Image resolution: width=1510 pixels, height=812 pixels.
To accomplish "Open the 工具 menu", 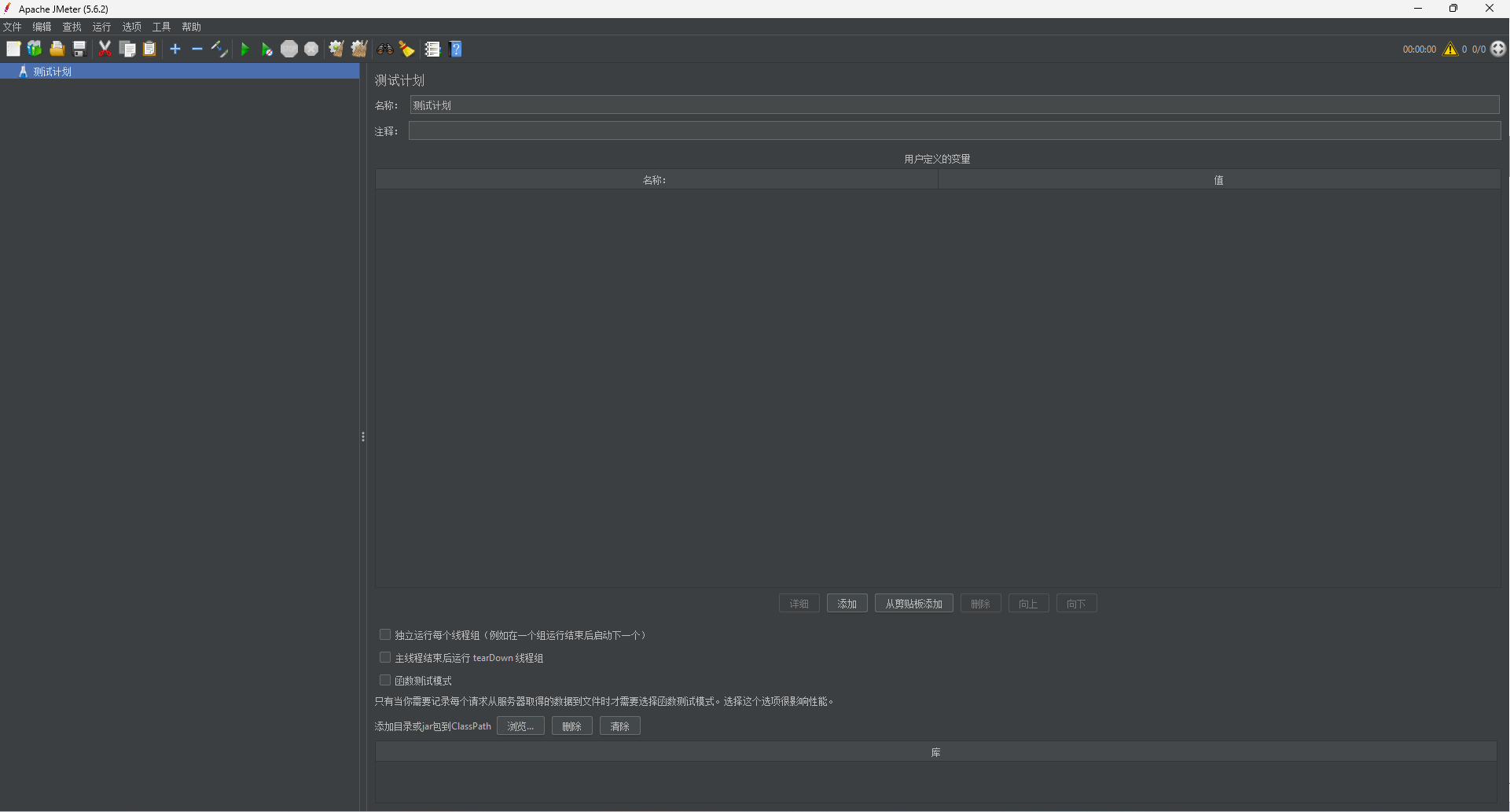I will point(161,27).
